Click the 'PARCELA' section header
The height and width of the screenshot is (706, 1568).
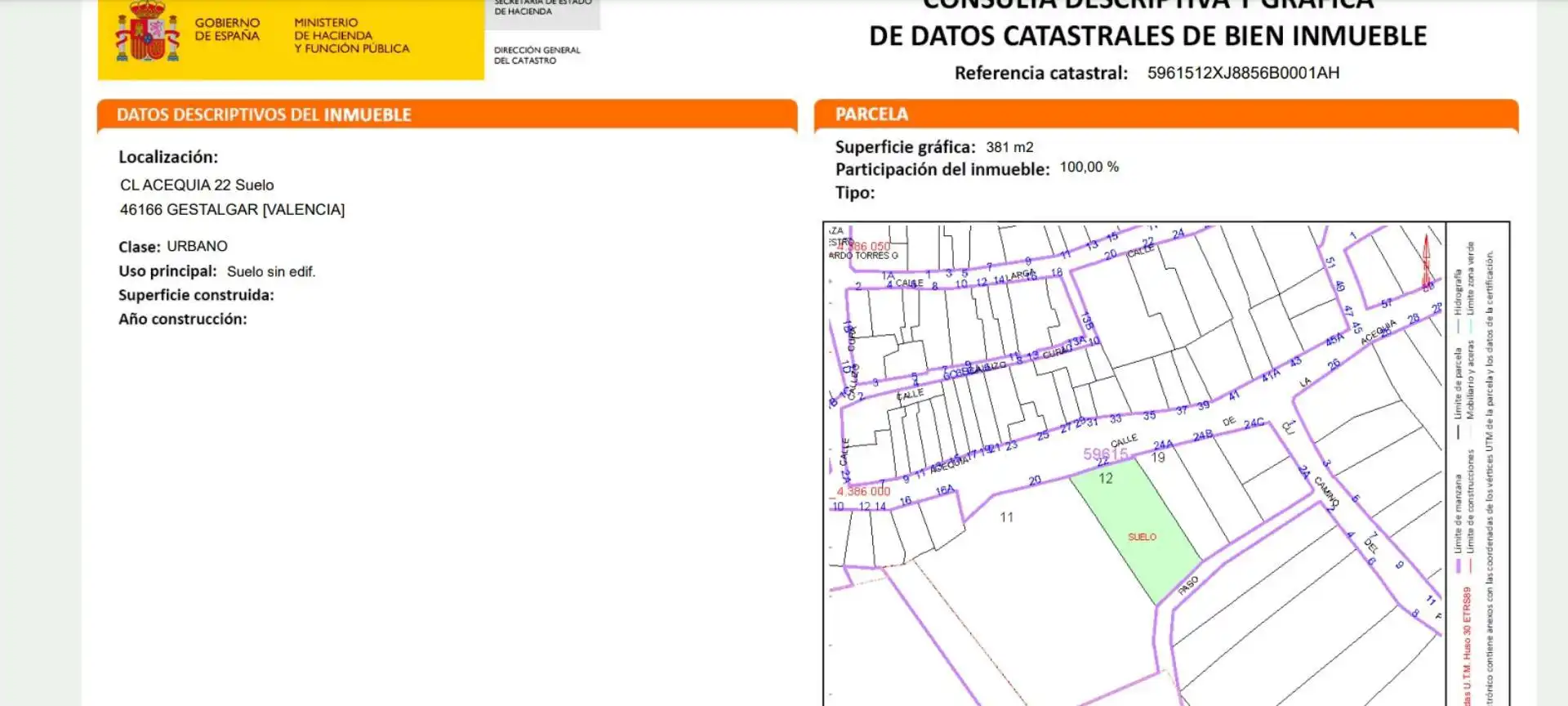pos(871,114)
